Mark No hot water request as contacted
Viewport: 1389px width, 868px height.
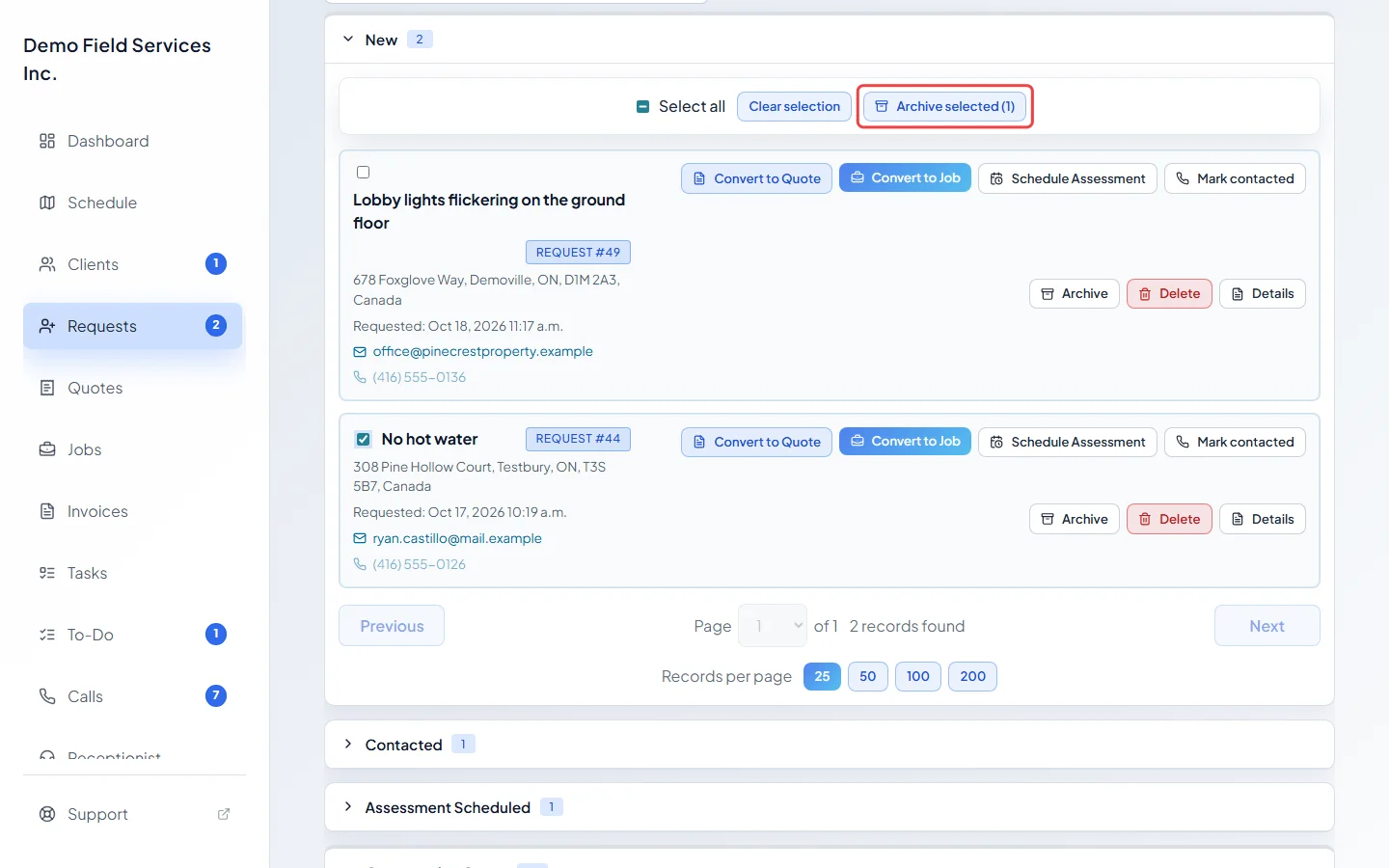pos(1235,442)
